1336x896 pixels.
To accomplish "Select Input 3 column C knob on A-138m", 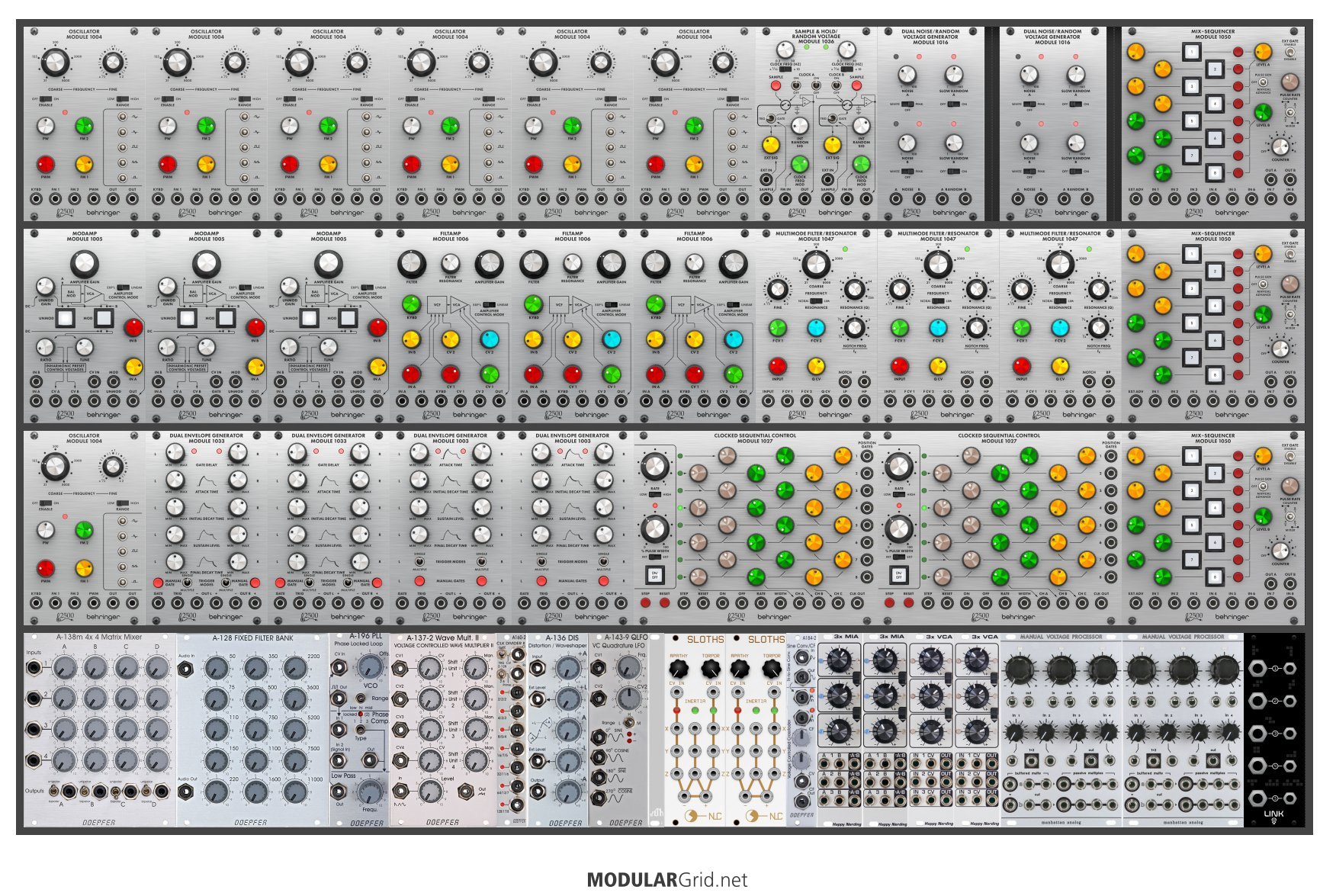I will point(126,730).
